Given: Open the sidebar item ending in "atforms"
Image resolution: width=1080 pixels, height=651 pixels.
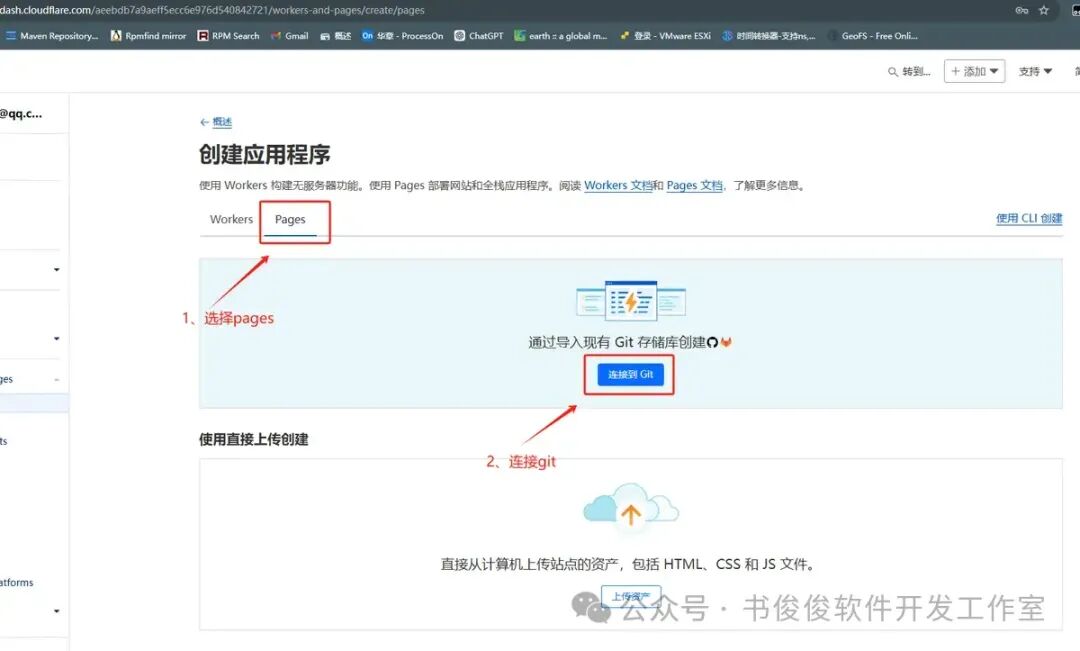Looking at the screenshot, I should point(17,582).
